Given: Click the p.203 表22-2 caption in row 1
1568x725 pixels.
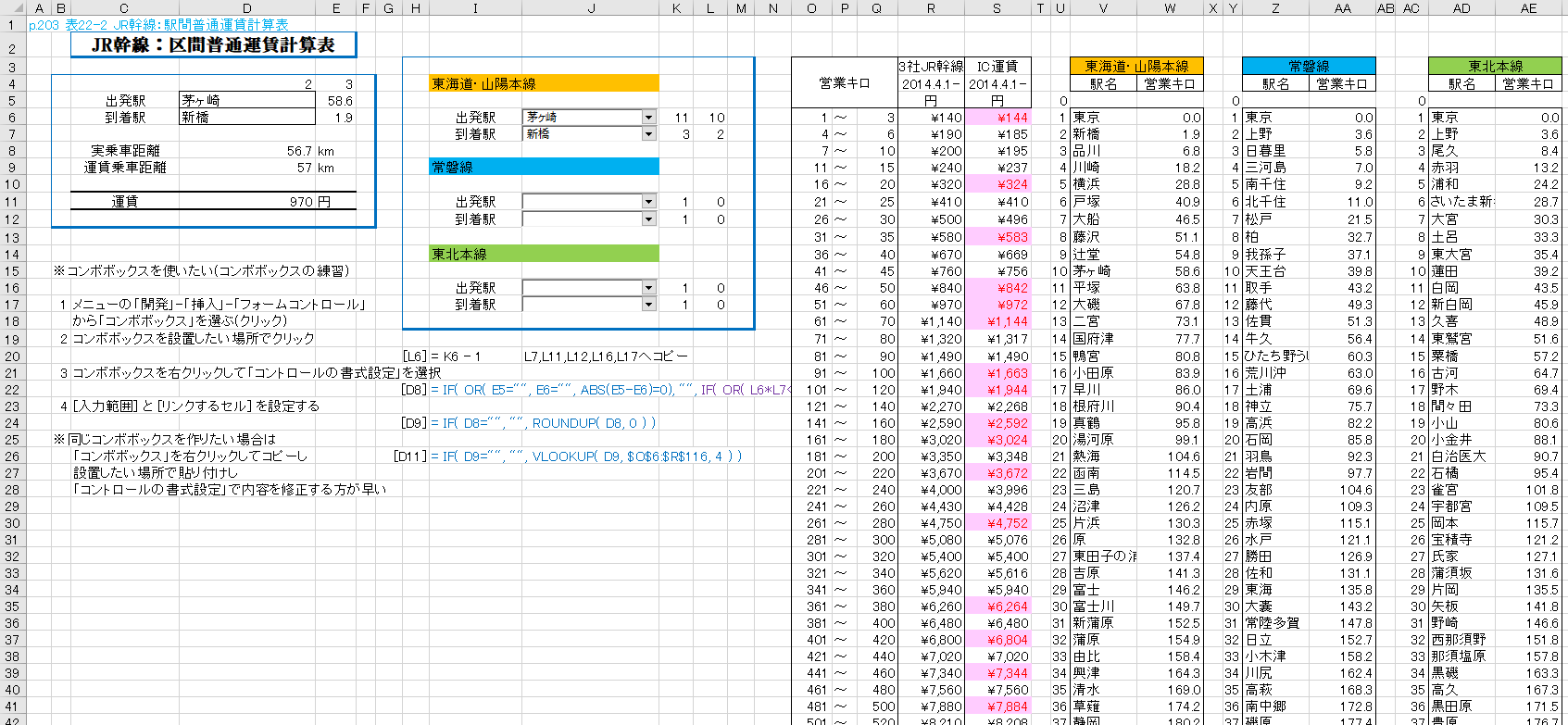Looking at the screenshot, I should (x=158, y=25).
